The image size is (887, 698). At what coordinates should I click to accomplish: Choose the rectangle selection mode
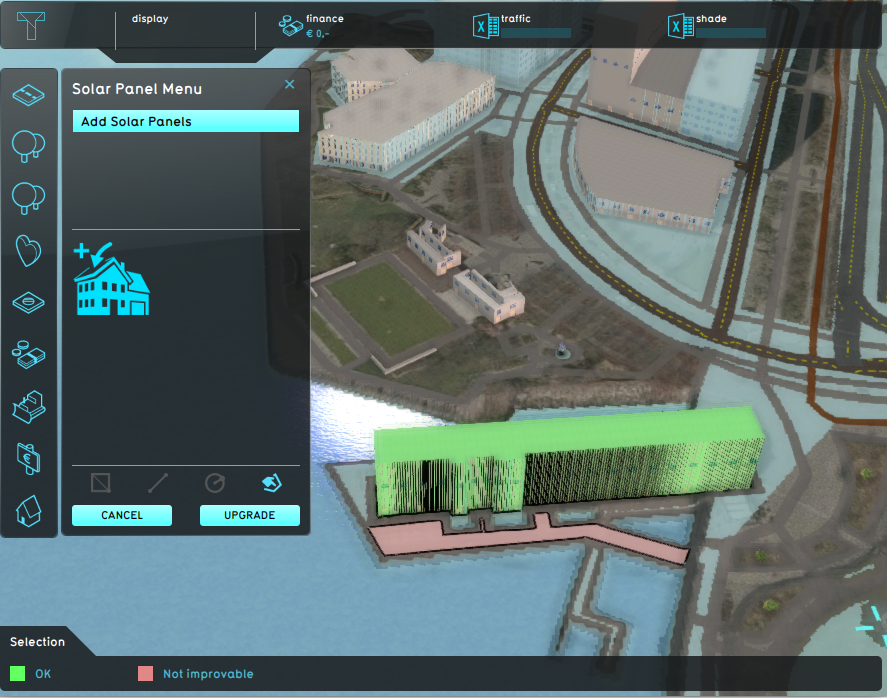100,484
